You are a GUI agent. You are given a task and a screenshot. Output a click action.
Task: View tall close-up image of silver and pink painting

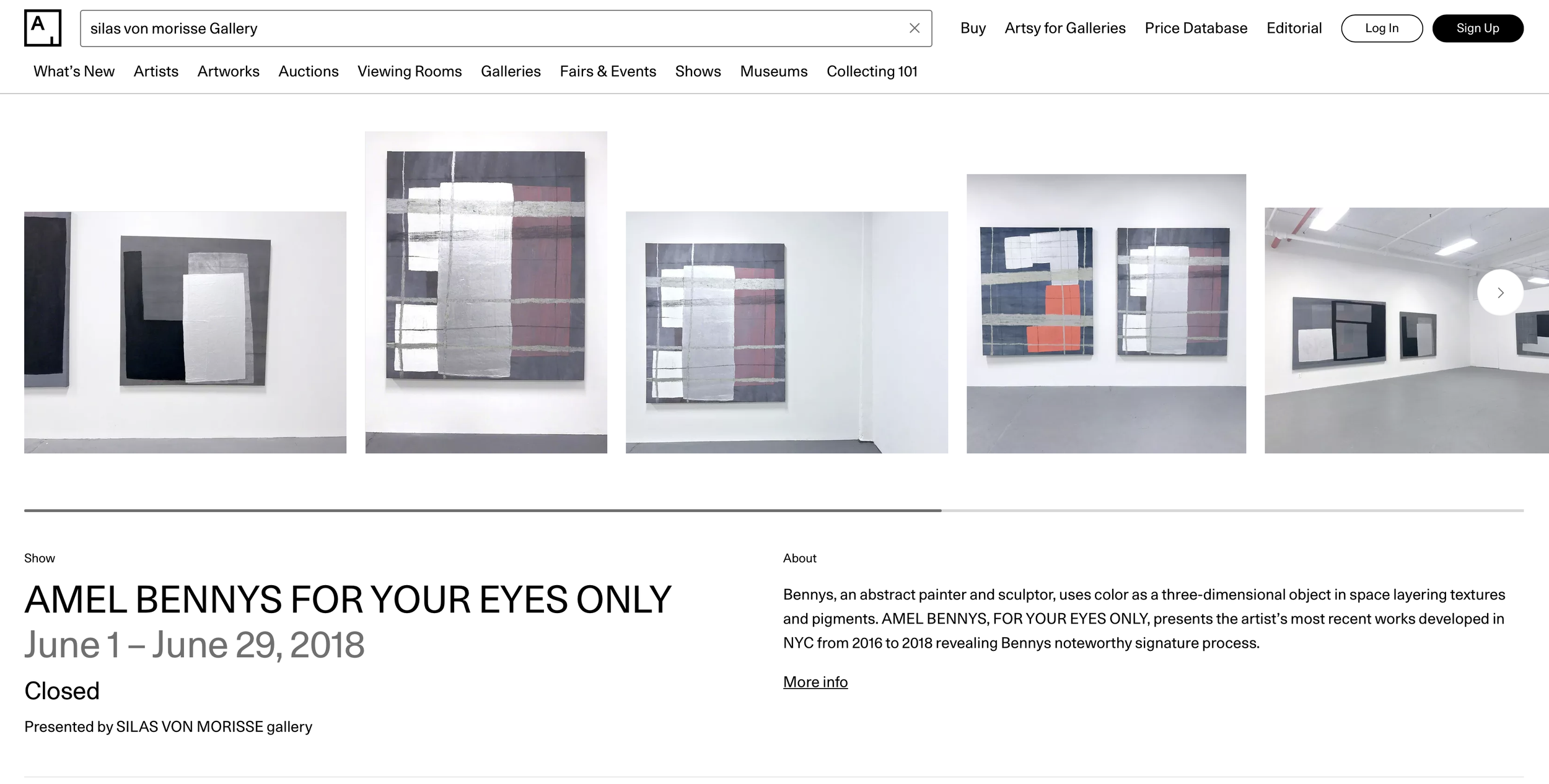486,292
